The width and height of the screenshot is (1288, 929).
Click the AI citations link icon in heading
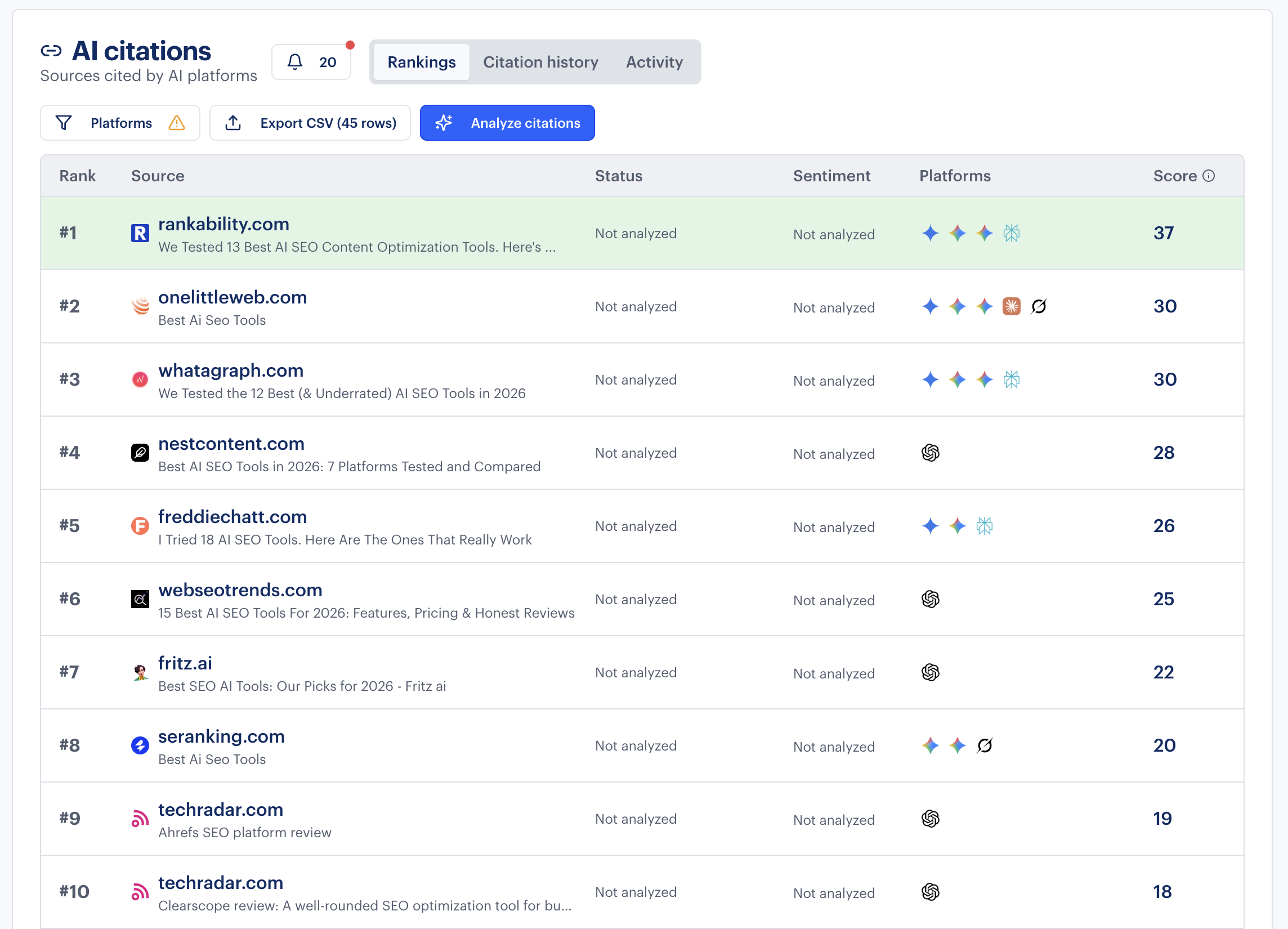pyautogui.click(x=51, y=51)
